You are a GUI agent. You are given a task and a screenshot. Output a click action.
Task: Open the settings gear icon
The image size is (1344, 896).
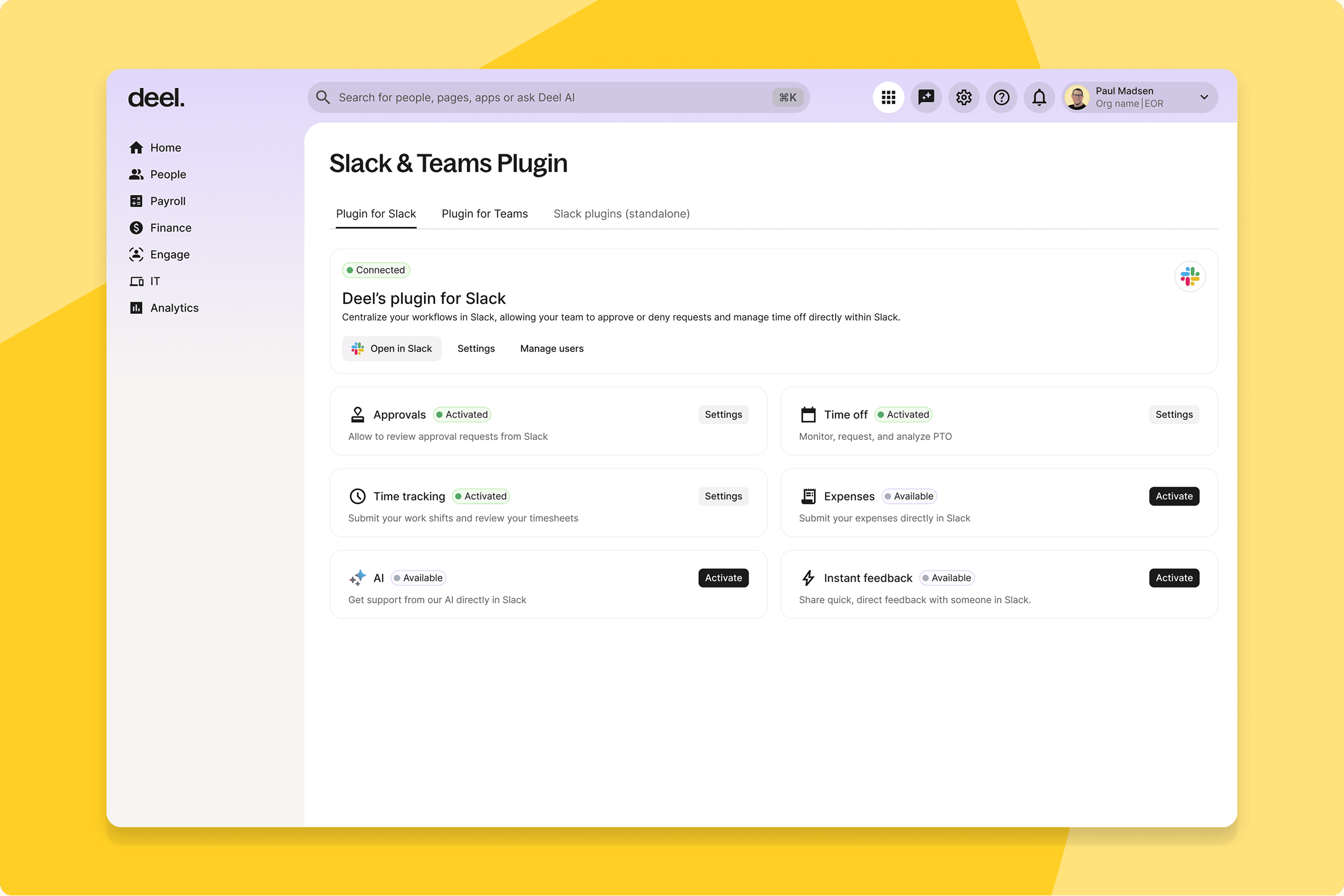point(963,97)
